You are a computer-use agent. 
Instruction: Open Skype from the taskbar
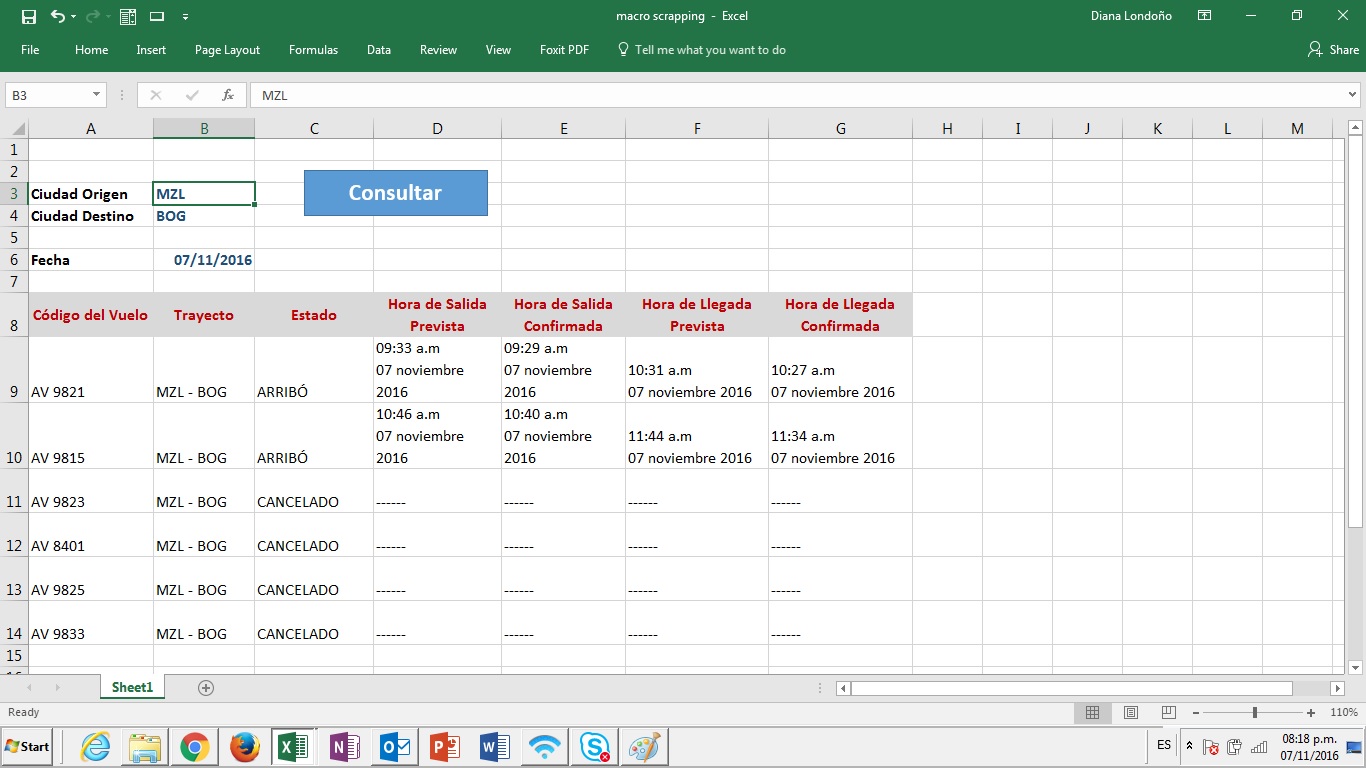tap(594, 746)
